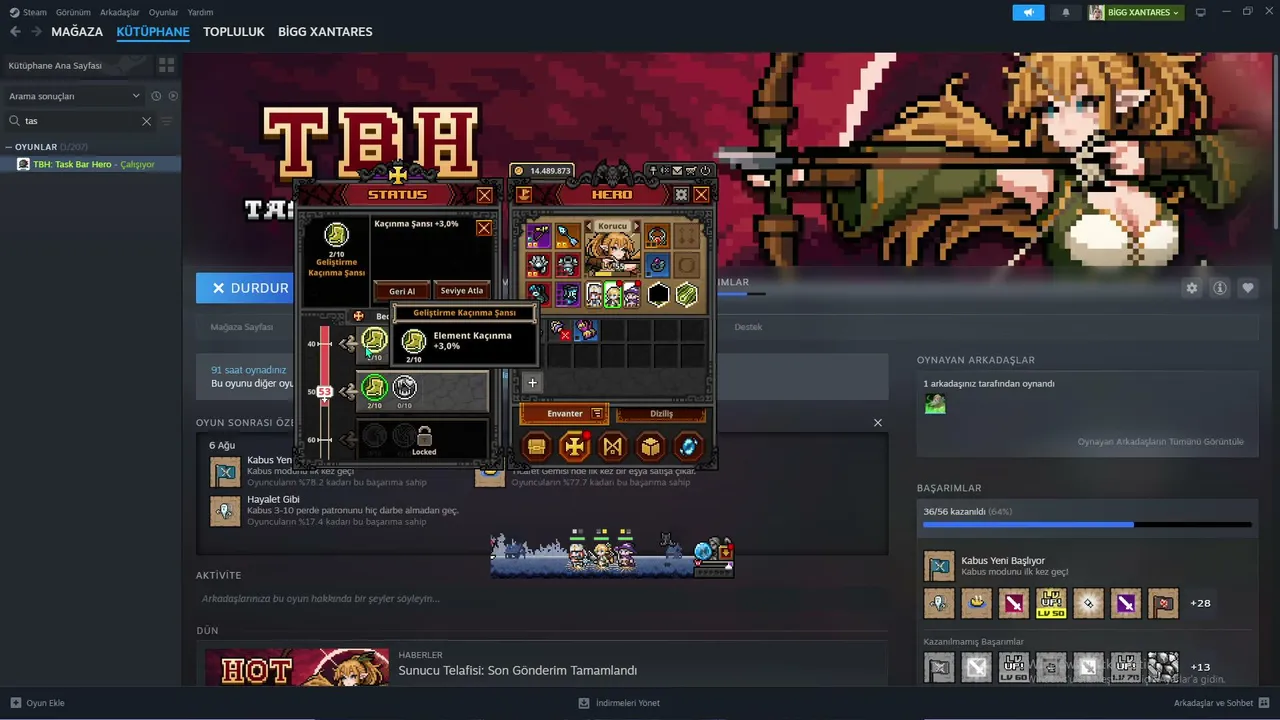The width and height of the screenshot is (1280, 720).
Task: Open the Destek link
Action: coord(748,327)
